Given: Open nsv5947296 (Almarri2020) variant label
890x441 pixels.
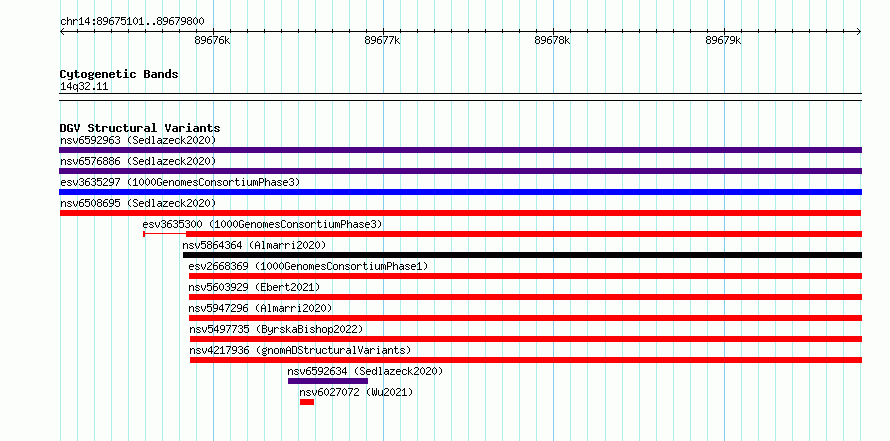Looking at the screenshot, I should click(x=261, y=308).
